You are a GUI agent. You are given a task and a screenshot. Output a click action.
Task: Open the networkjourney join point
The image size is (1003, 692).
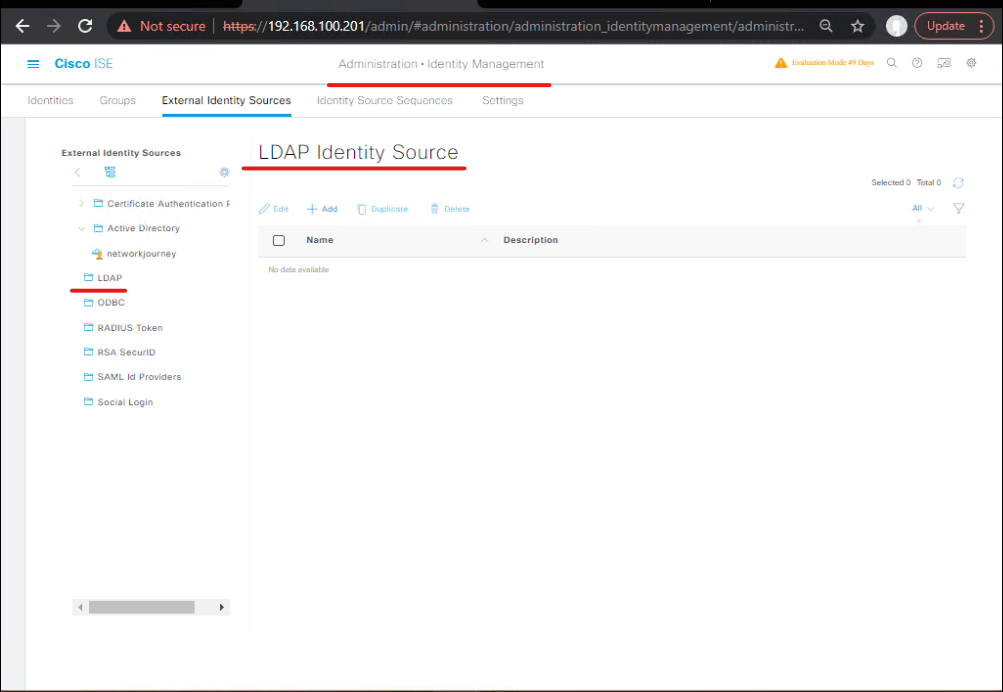[x=134, y=254]
